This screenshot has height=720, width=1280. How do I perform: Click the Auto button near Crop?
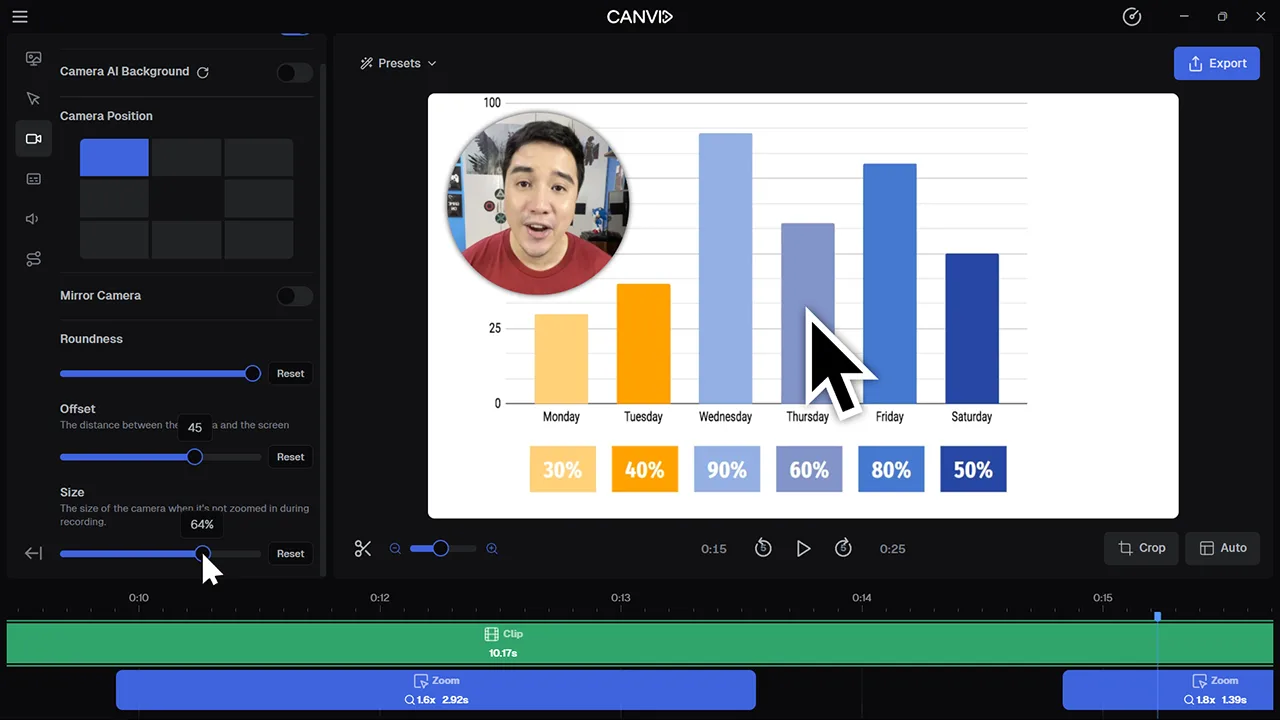point(1222,548)
